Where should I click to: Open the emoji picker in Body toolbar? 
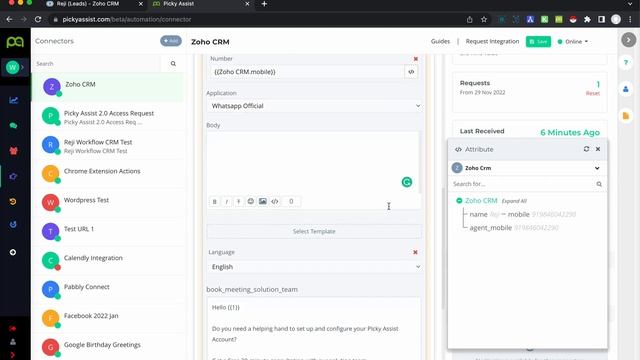(x=251, y=201)
